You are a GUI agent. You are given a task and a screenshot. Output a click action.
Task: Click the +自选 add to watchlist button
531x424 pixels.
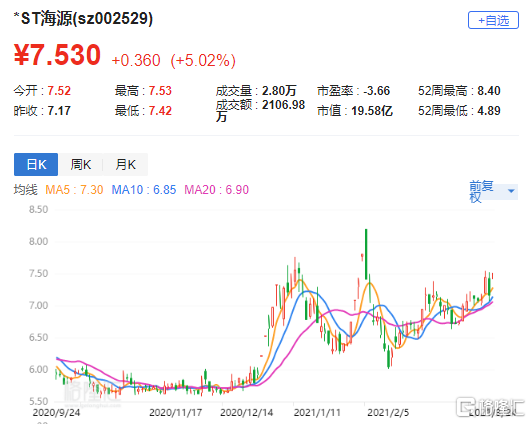(x=493, y=20)
